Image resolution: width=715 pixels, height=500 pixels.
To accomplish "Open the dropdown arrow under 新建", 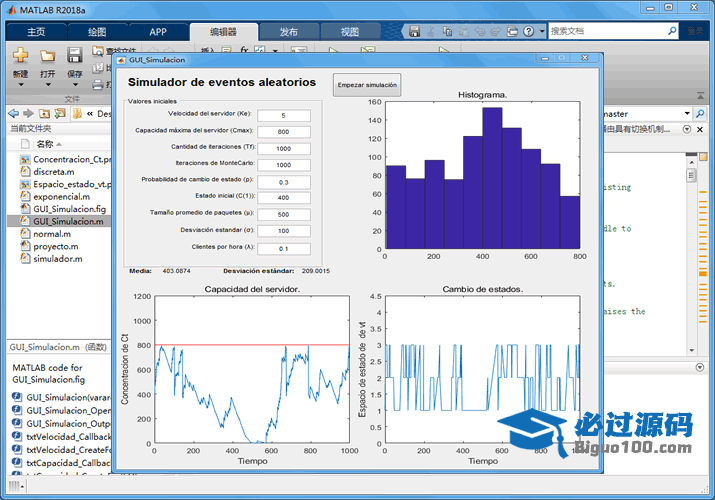I will [x=20, y=85].
